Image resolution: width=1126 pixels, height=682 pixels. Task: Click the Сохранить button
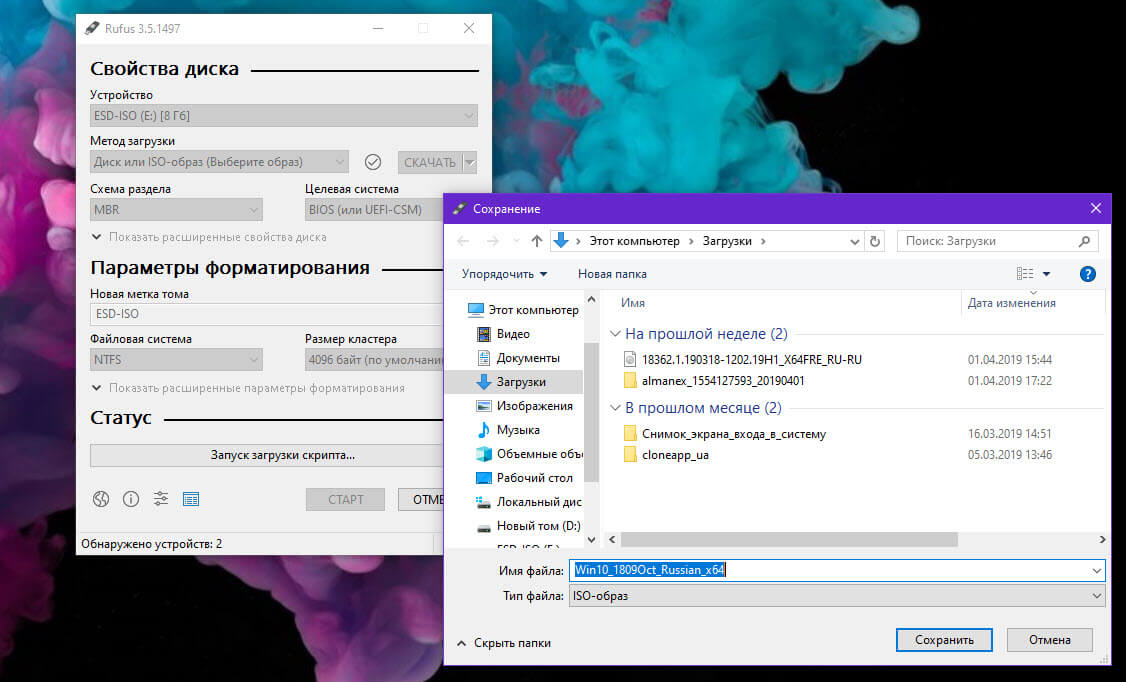[944, 640]
